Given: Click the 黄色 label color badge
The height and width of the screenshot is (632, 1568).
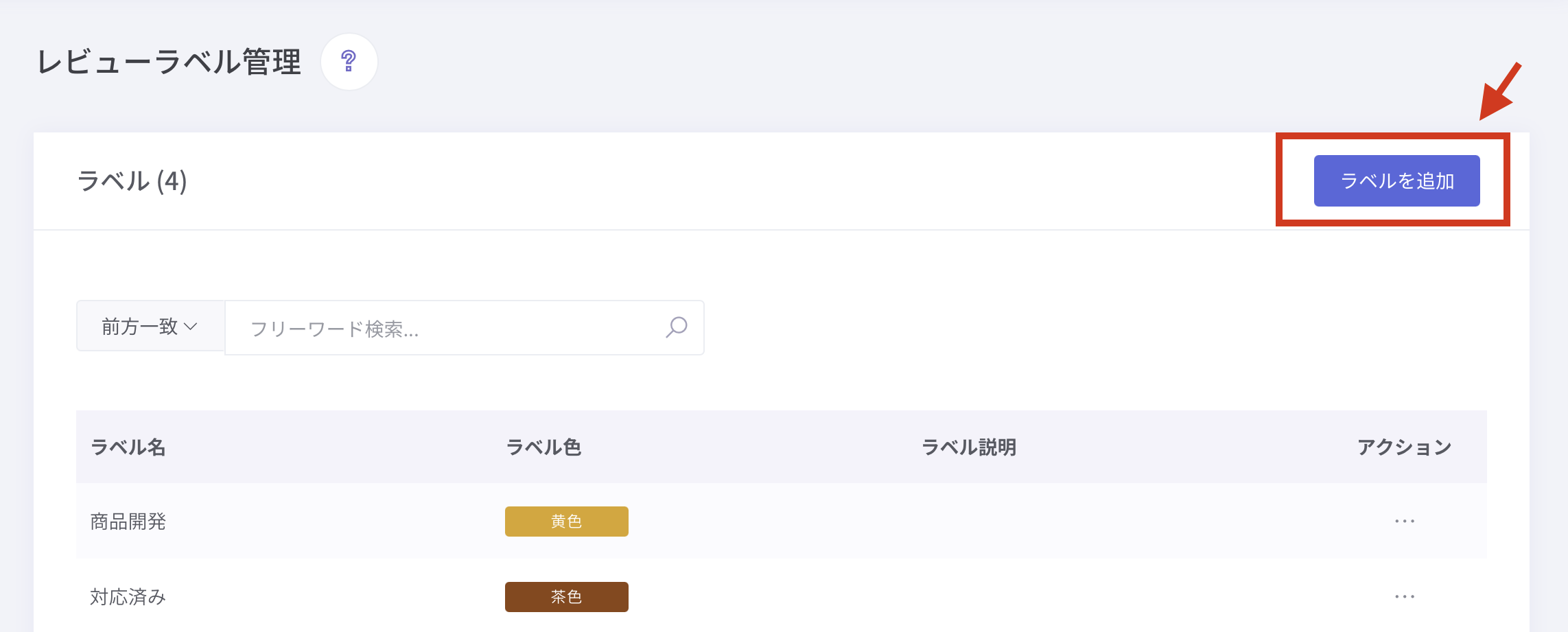Looking at the screenshot, I should 566,522.
